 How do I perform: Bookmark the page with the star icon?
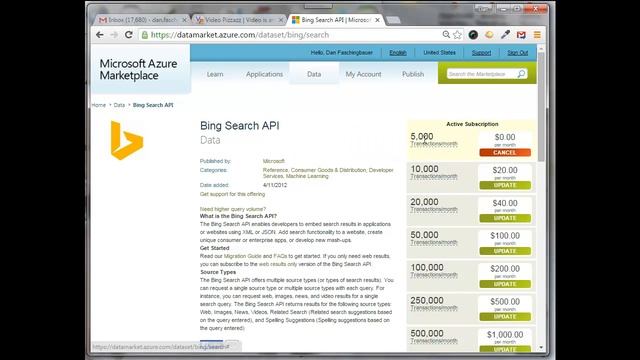tap(457, 35)
